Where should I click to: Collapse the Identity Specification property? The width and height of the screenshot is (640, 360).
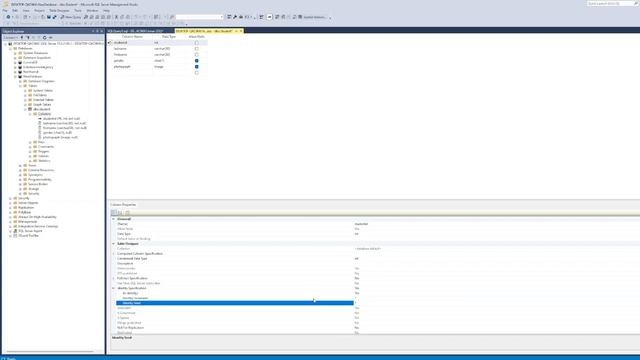pos(113,288)
